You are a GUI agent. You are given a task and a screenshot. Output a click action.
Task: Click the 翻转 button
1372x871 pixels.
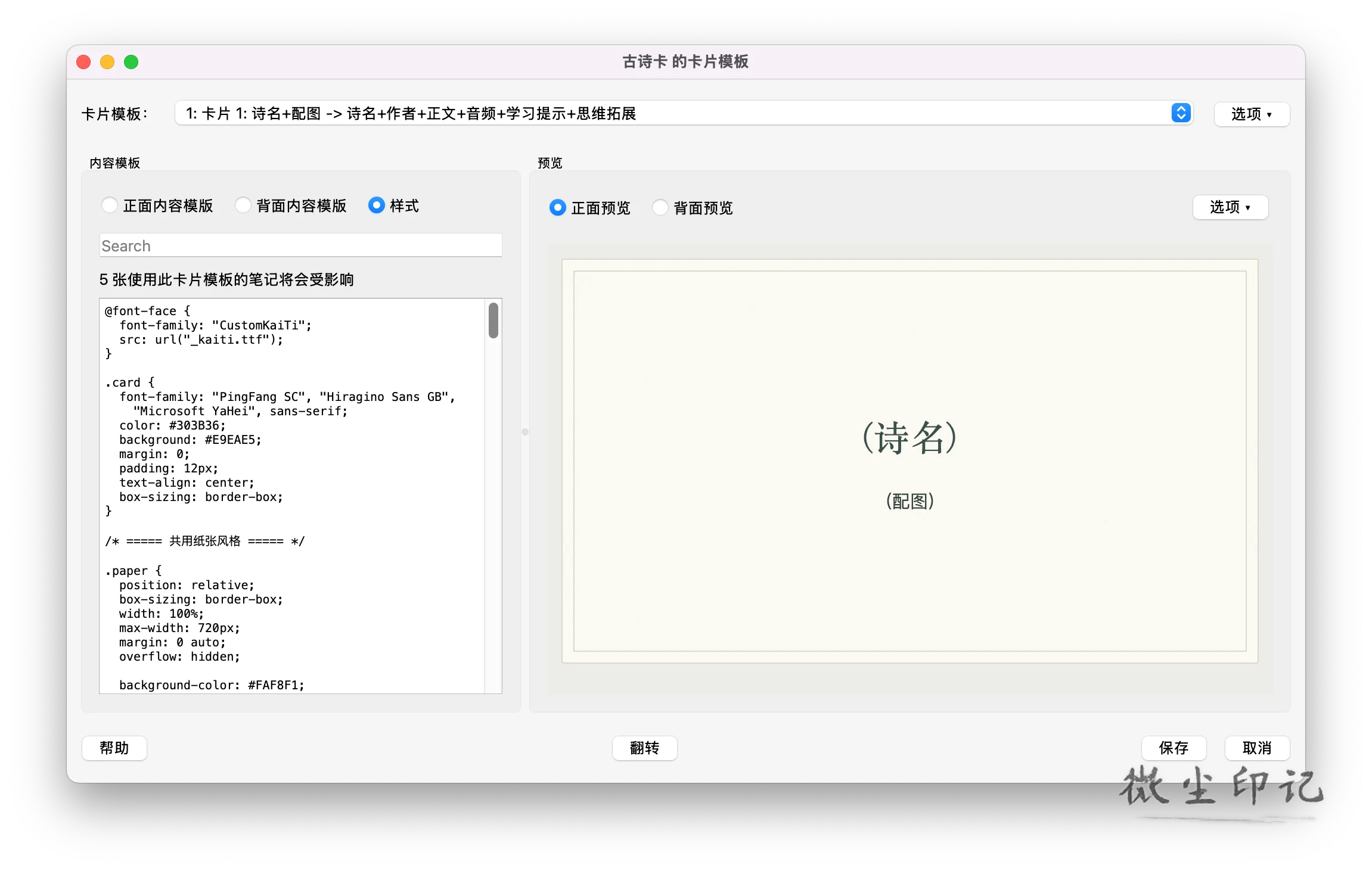point(644,748)
